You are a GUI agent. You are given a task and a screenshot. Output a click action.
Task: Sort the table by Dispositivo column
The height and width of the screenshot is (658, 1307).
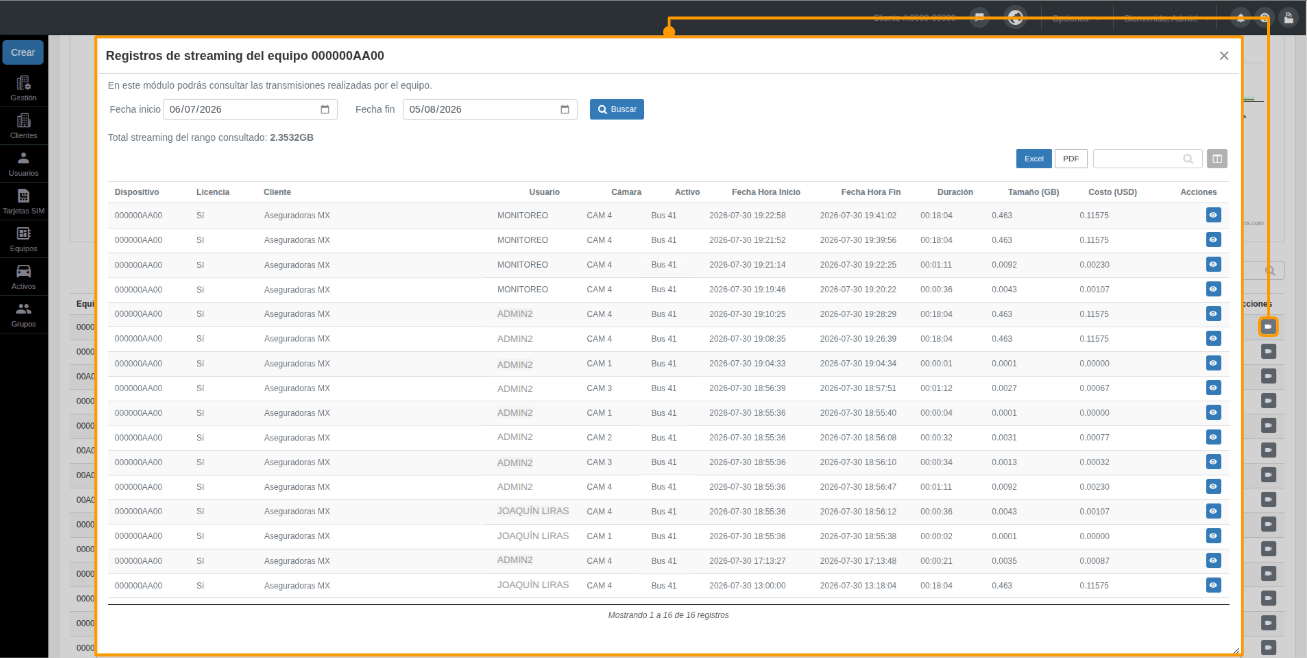(x=137, y=192)
